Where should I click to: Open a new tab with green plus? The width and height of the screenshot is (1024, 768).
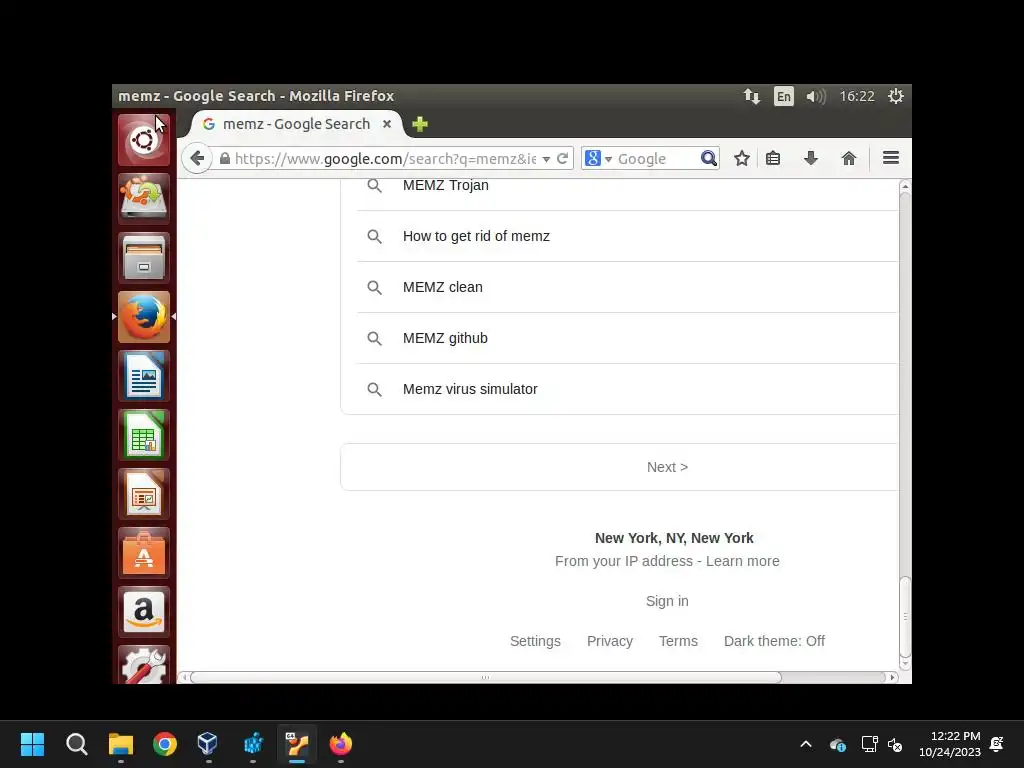click(420, 123)
